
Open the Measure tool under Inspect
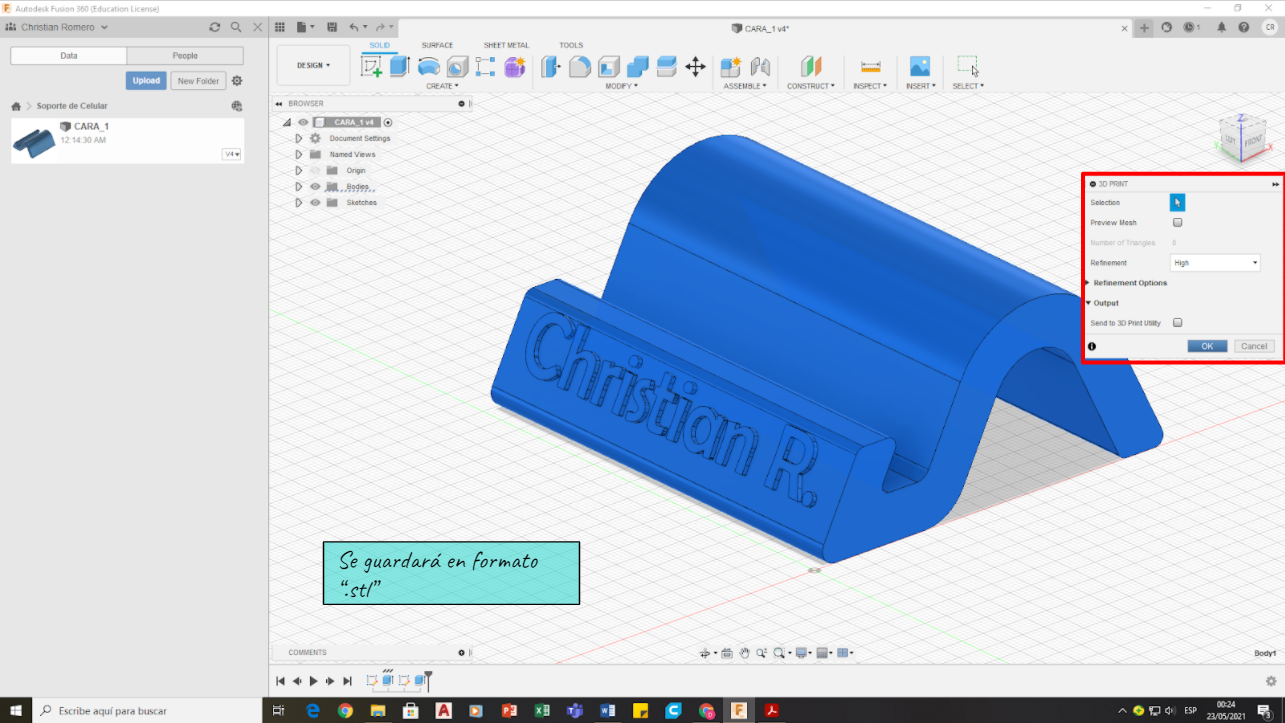tap(871, 67)
